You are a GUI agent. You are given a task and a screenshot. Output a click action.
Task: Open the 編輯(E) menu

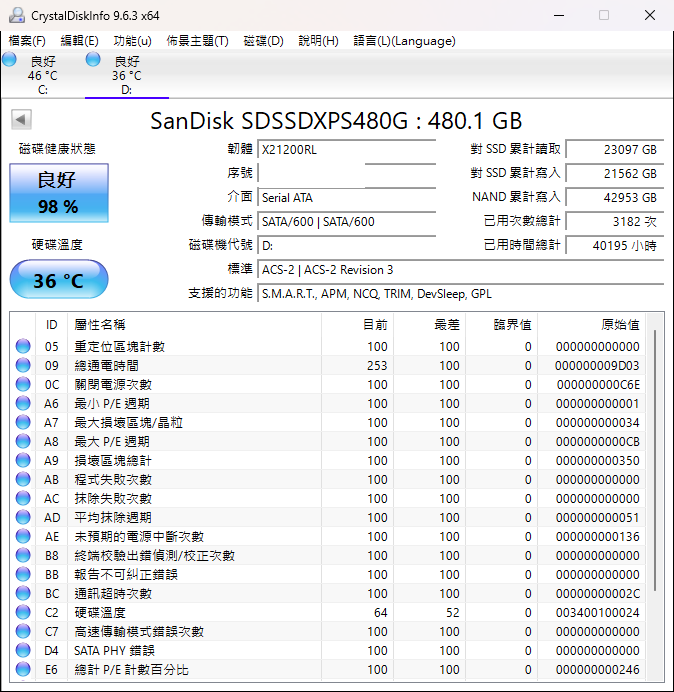coord(79,41)
